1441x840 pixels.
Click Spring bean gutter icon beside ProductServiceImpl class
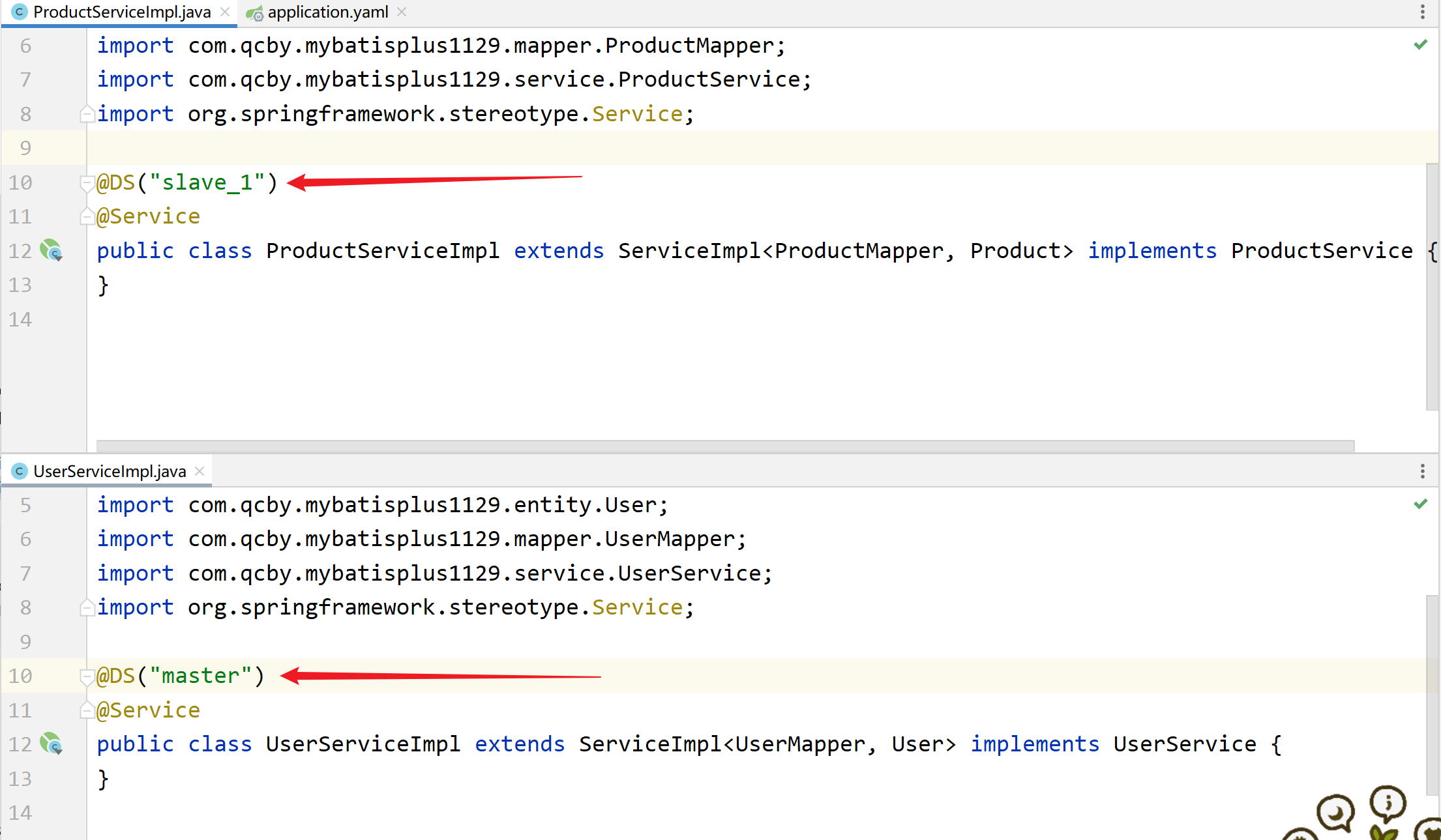pos(51,250)
